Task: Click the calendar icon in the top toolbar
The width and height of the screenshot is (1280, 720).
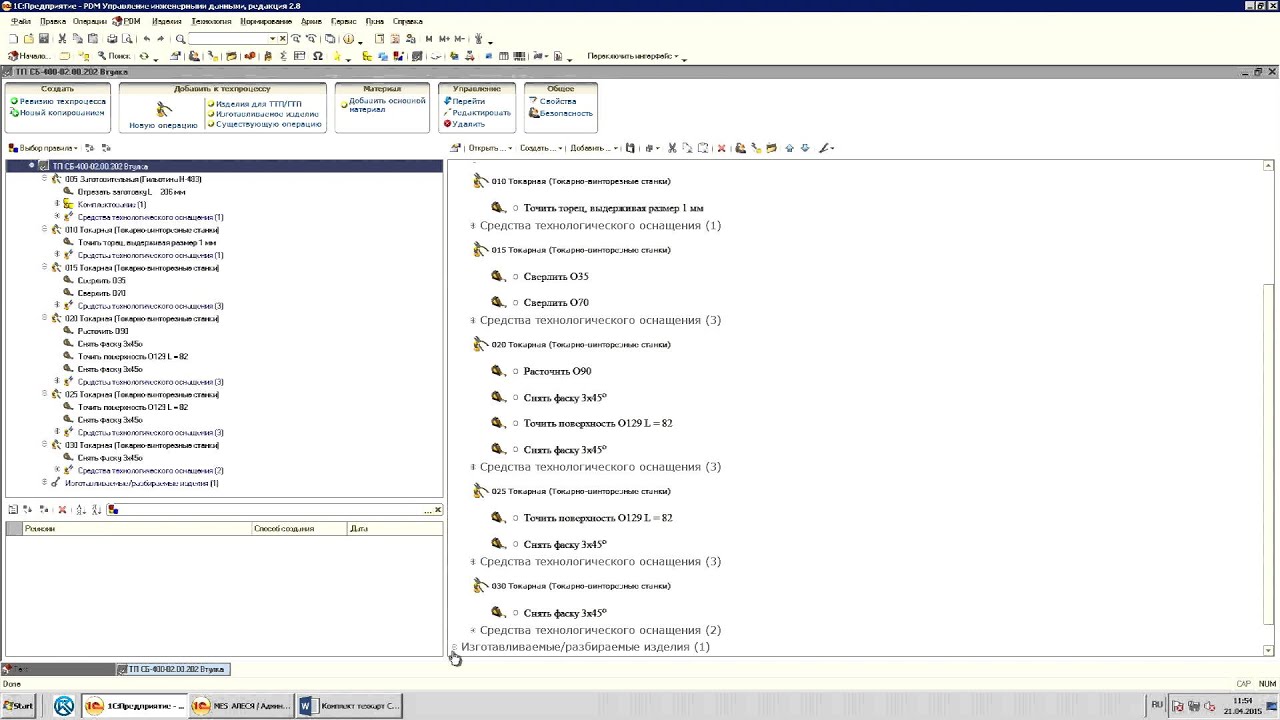Action: coord(396,39)
